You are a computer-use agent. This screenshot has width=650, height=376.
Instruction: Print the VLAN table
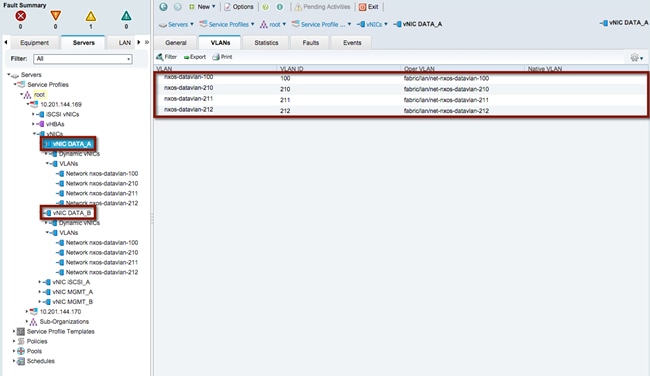pyautogui.click(x=222, y=57)
